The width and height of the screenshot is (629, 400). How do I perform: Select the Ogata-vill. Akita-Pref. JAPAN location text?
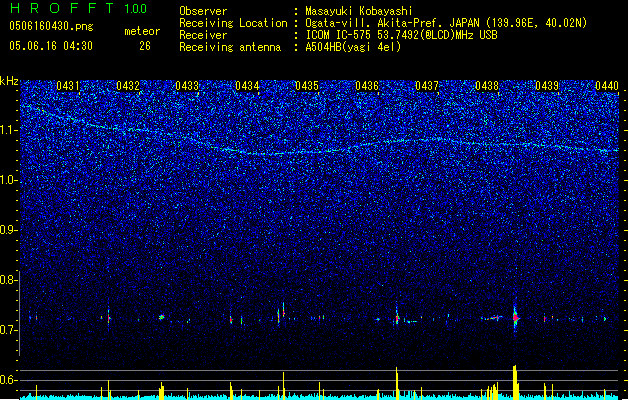(446, 23)
